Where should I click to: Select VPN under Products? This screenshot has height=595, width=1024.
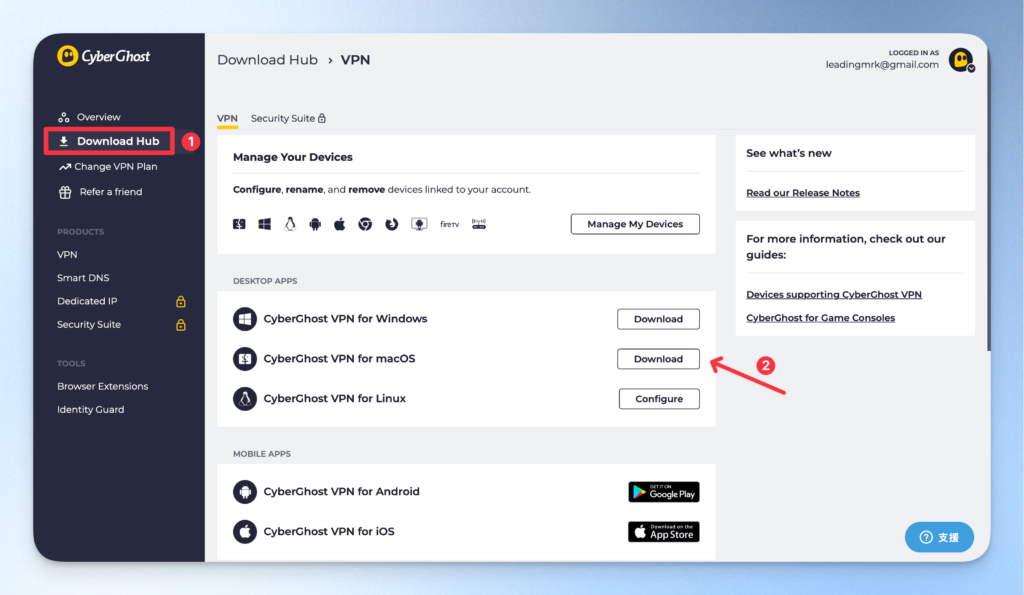67,255
